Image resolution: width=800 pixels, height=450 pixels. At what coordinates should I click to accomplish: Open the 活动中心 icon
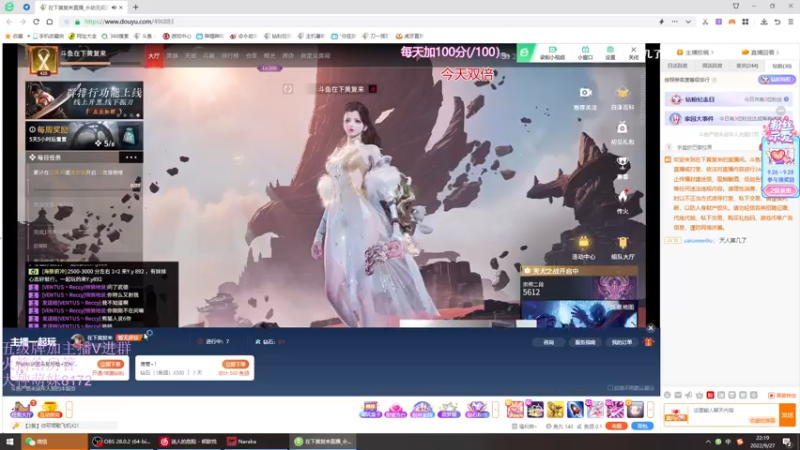pos(583,248)
